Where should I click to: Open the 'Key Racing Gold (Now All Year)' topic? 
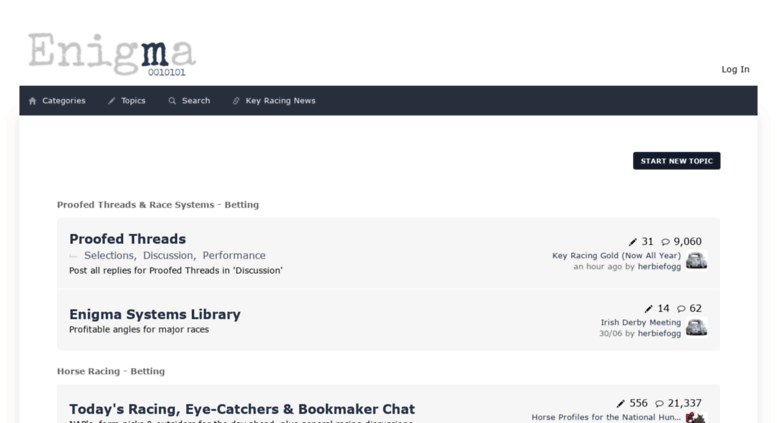[x=616, y=256]
